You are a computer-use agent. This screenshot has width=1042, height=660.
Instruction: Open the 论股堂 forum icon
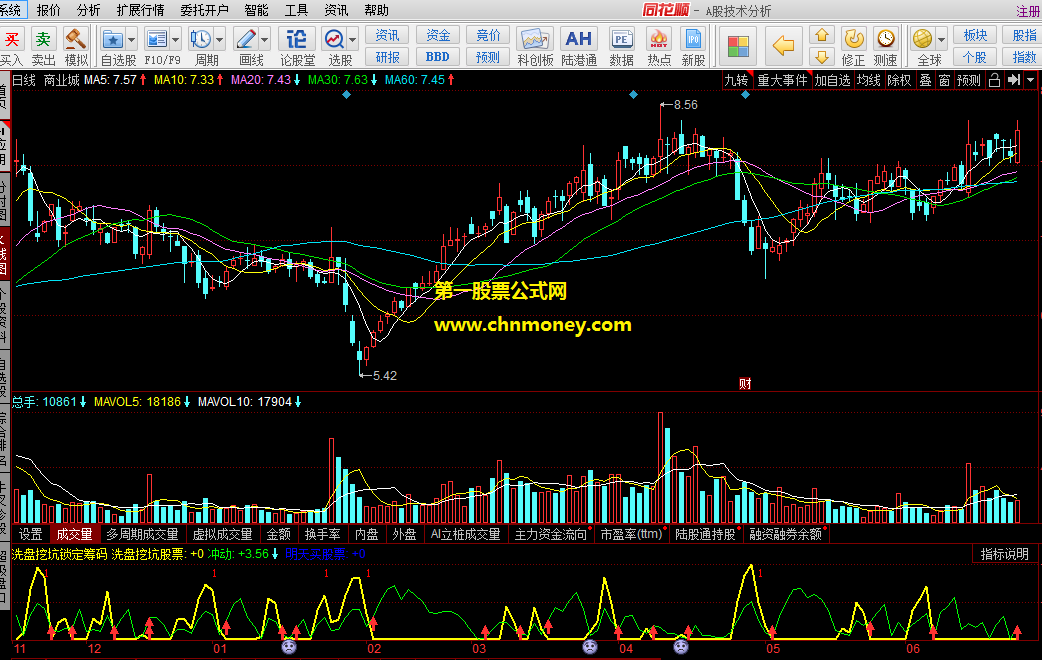pyautogui.click(x=296, y=40)
